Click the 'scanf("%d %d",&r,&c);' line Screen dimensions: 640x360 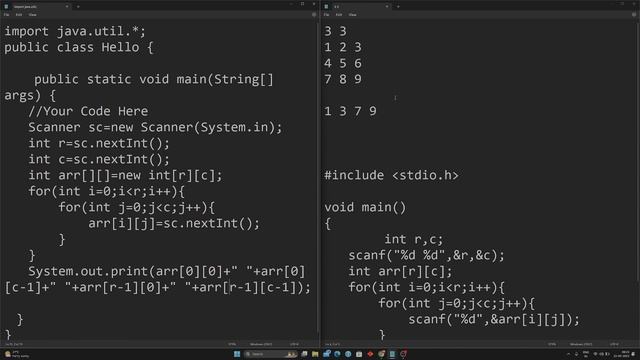pyautogui.click(x=427, y=255)
